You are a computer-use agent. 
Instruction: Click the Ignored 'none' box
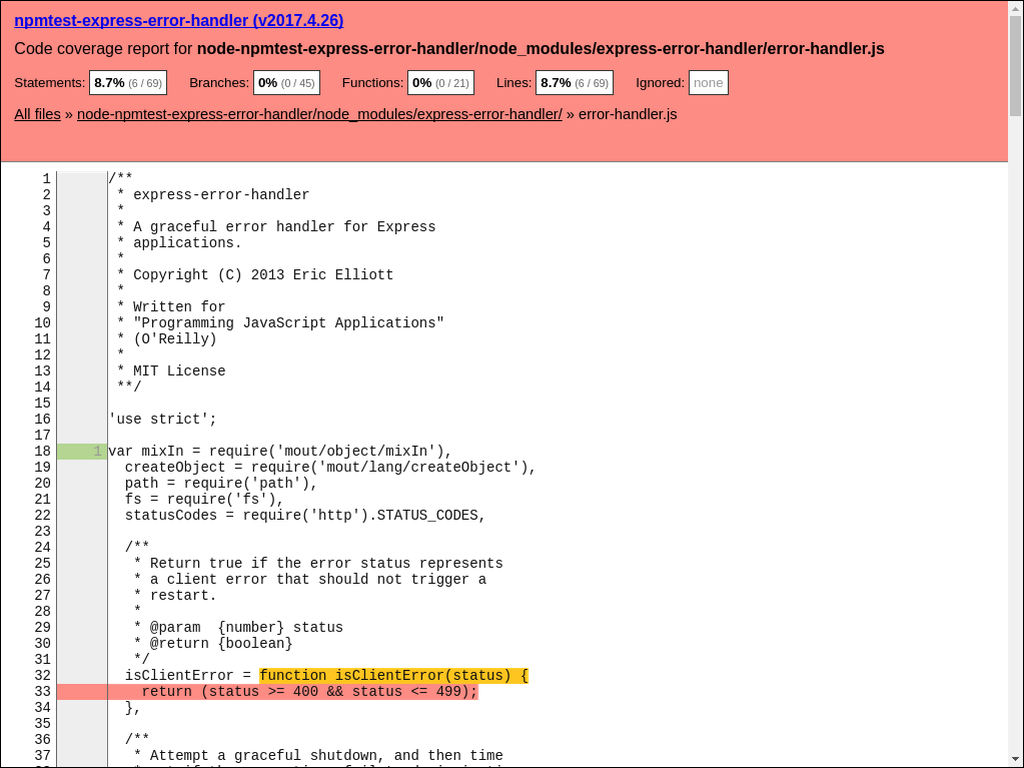coord(709,83)
